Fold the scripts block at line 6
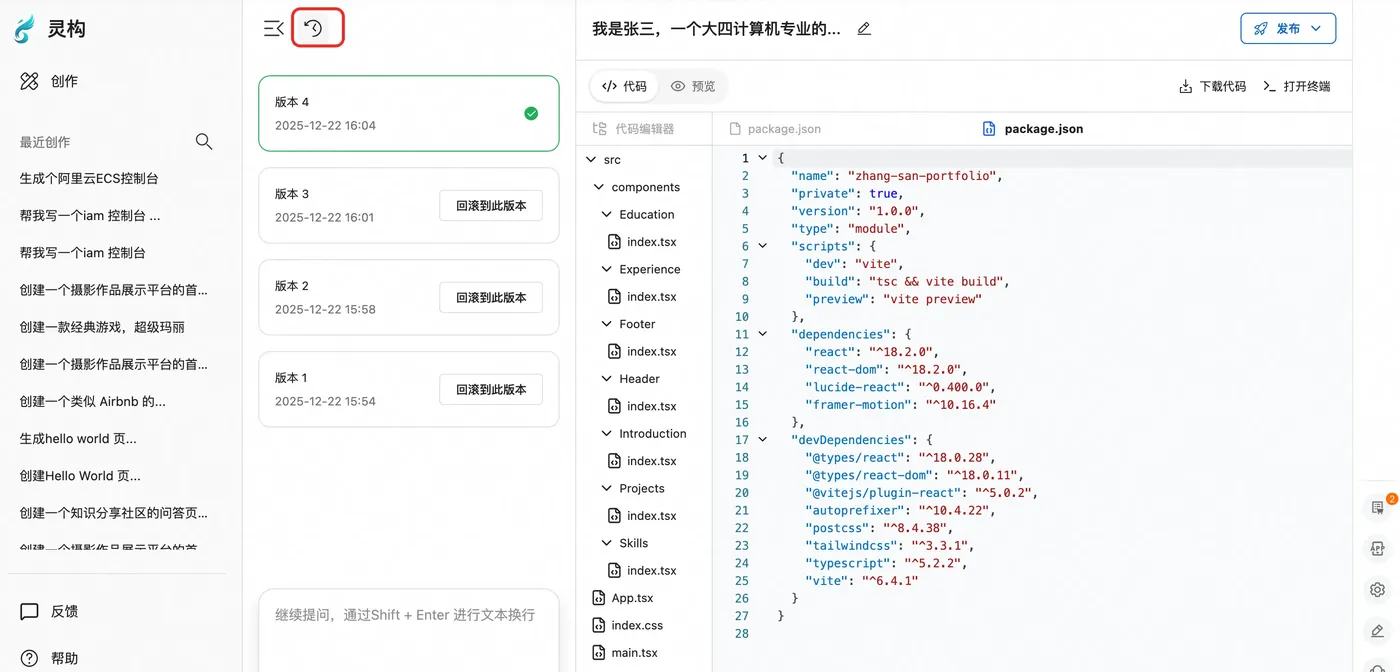 pyautogui.click(x=763, y=246)
